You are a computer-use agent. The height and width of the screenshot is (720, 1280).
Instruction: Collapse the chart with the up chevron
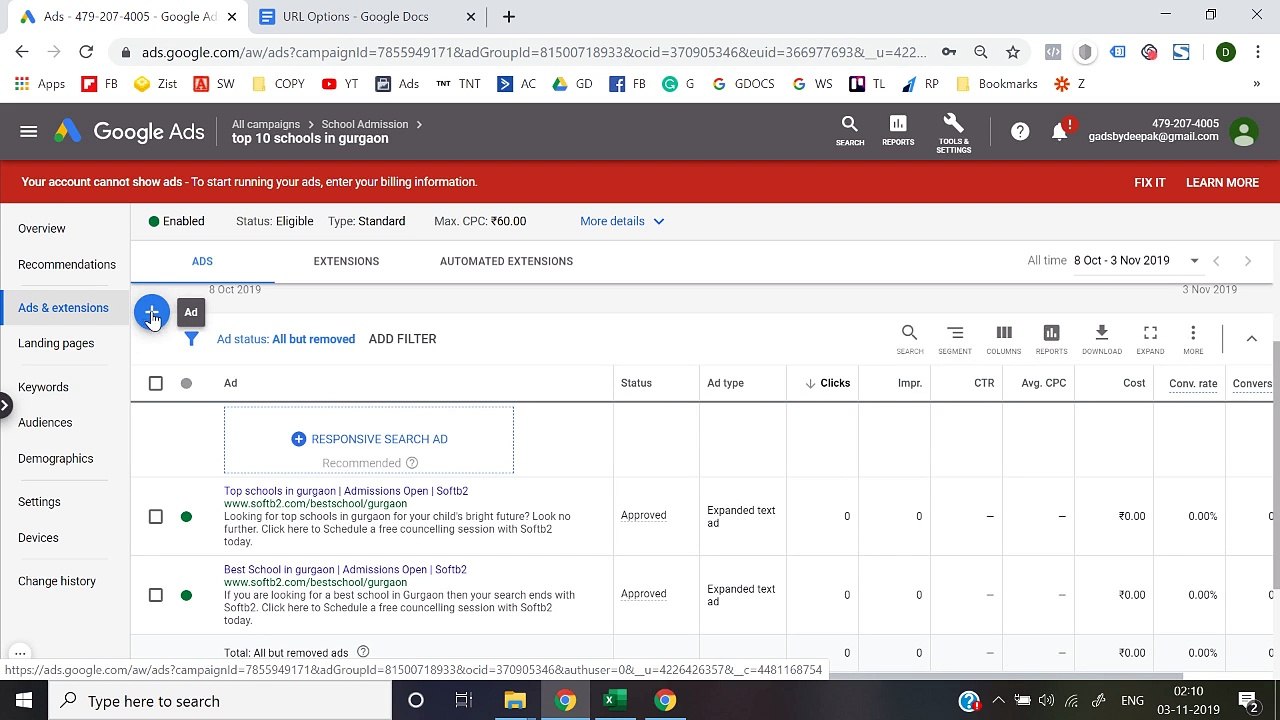coord(1251,339)
